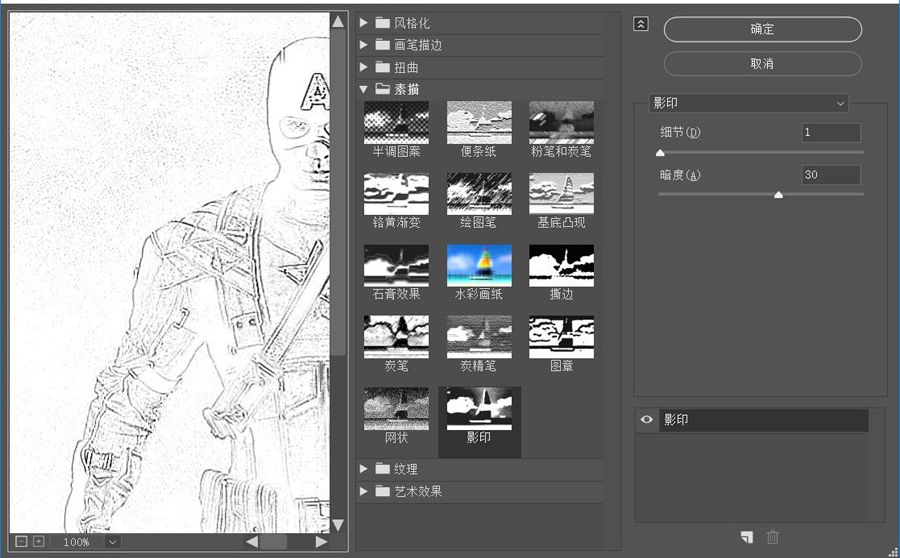Expand the 纹理 filter folder
This screenshot has width=900, height=558.
click(x=363, y=469)
